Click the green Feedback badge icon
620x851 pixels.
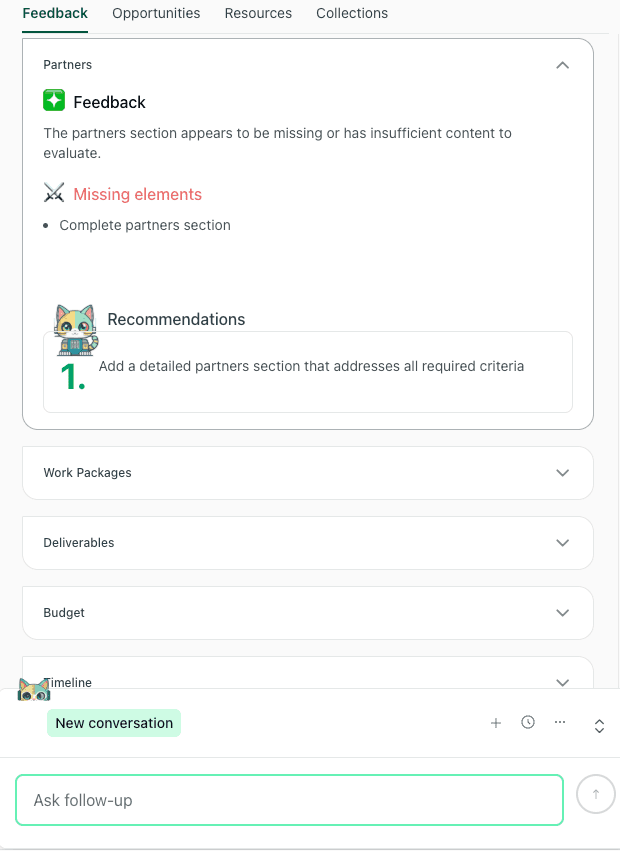(x=54, y=101)
